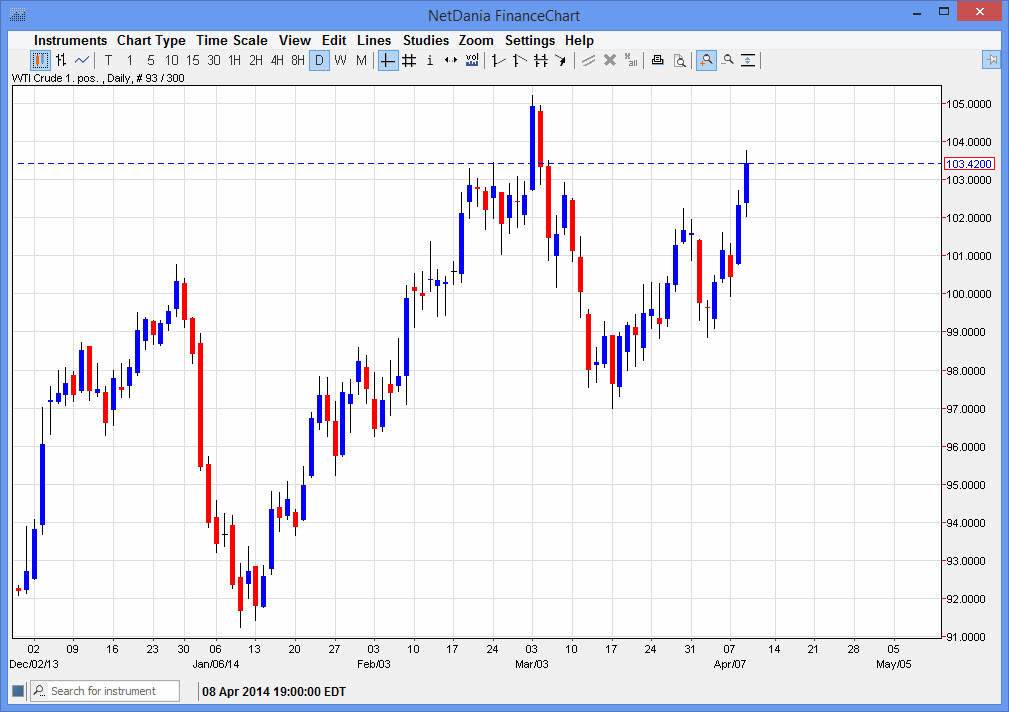Toggle the zoom in magnifier mode

point(706,60)
